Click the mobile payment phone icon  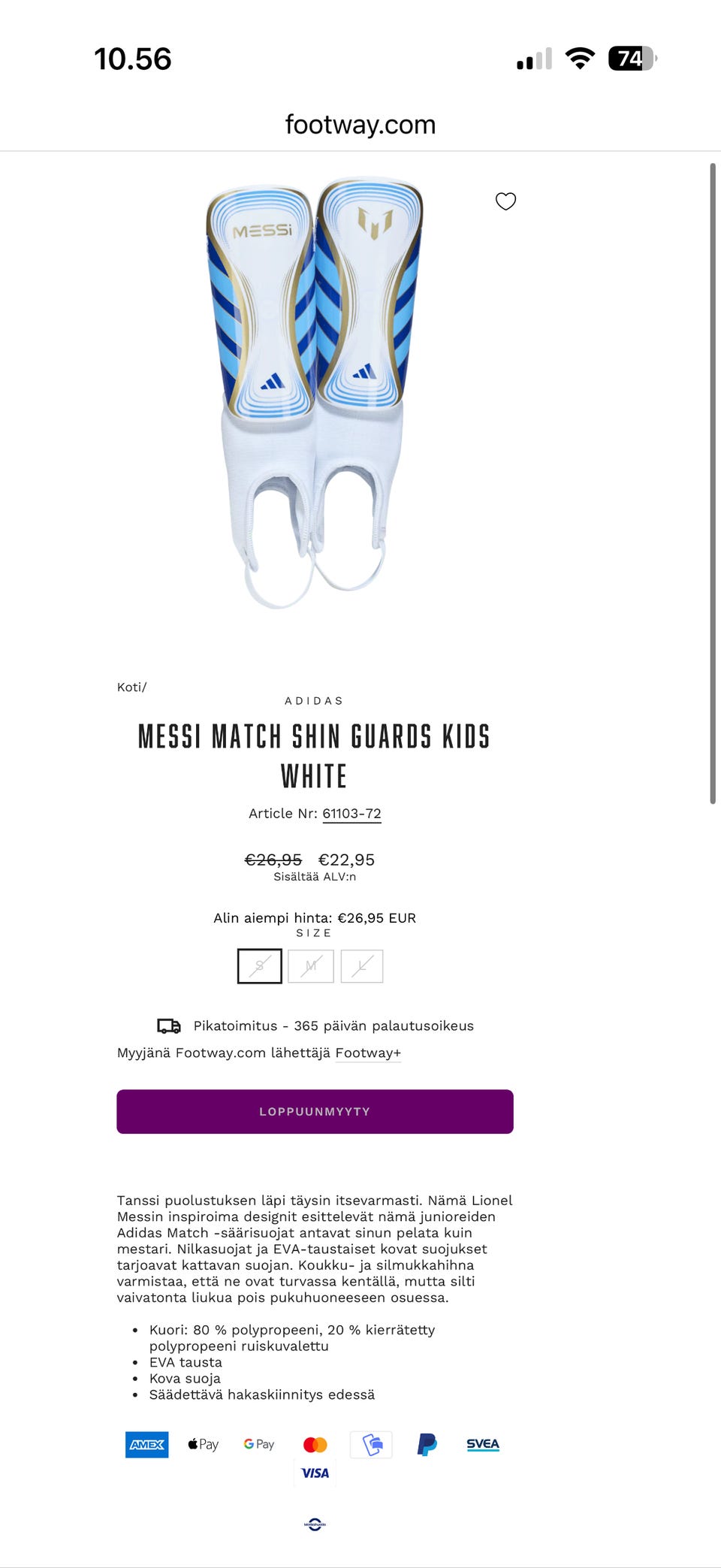[372, 1444]
